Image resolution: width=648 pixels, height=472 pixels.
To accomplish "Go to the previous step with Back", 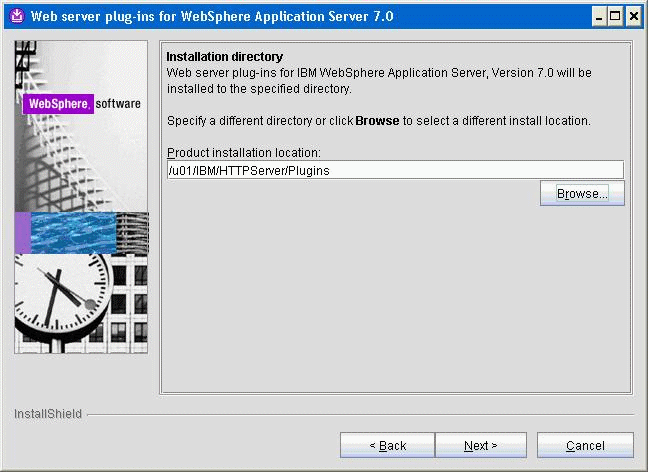I will [x=387, y=445].
